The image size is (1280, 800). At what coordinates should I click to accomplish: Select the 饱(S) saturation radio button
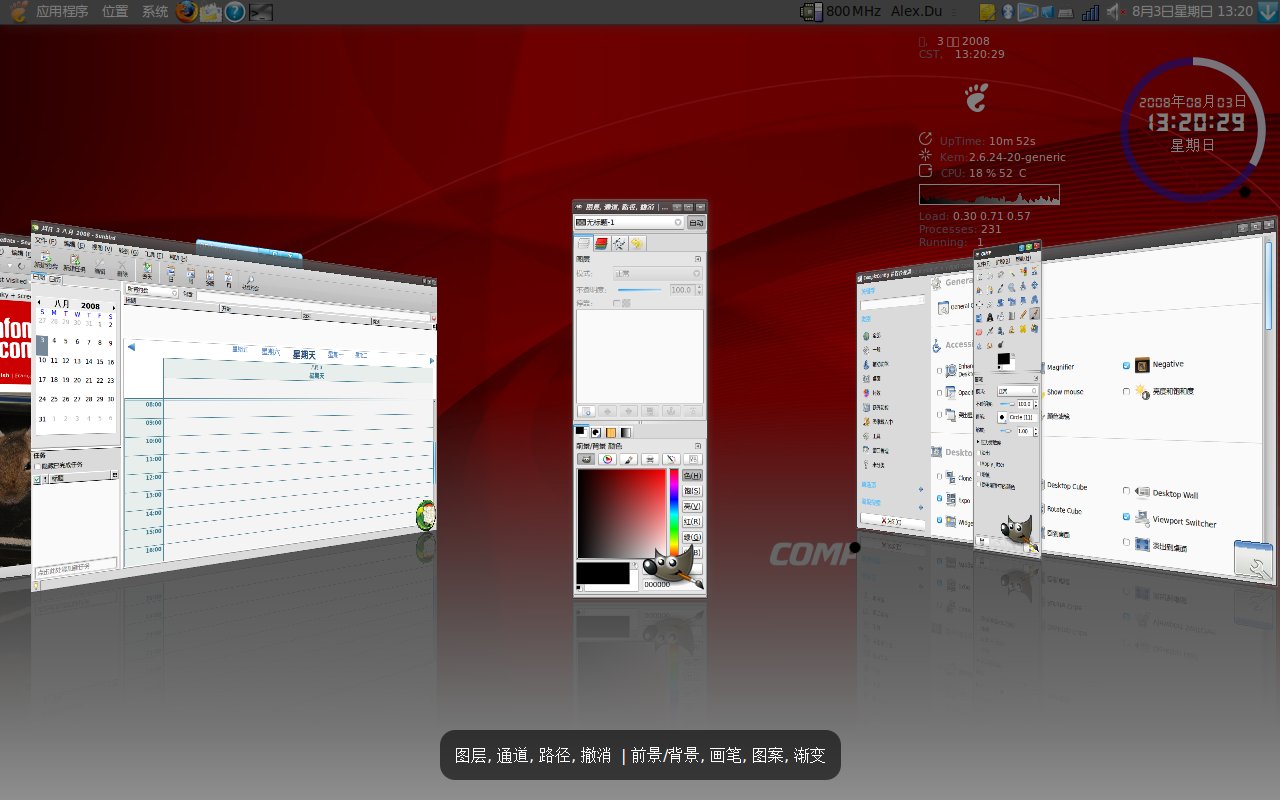692,490
